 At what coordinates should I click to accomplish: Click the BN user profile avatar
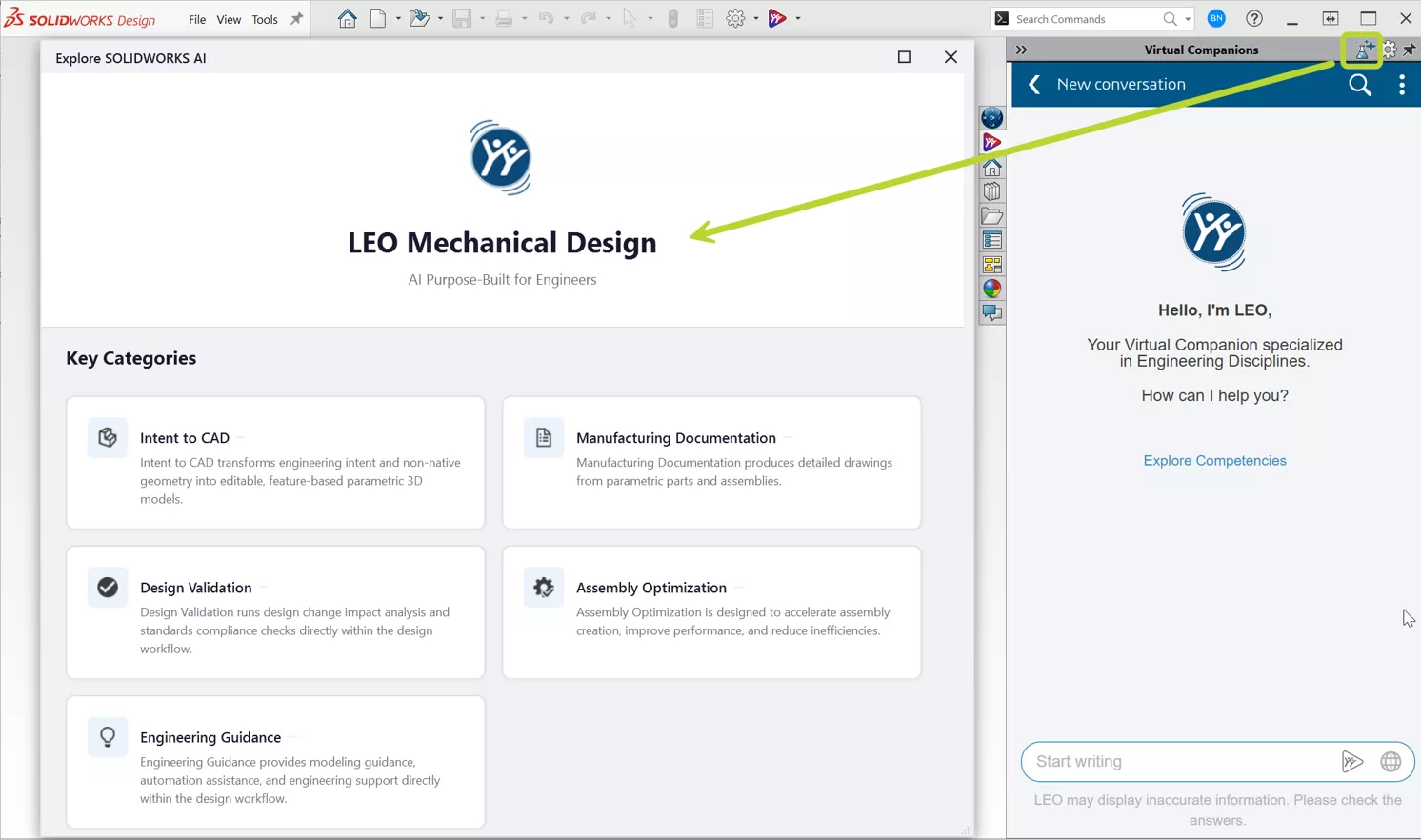click(x=1216, y=18)
